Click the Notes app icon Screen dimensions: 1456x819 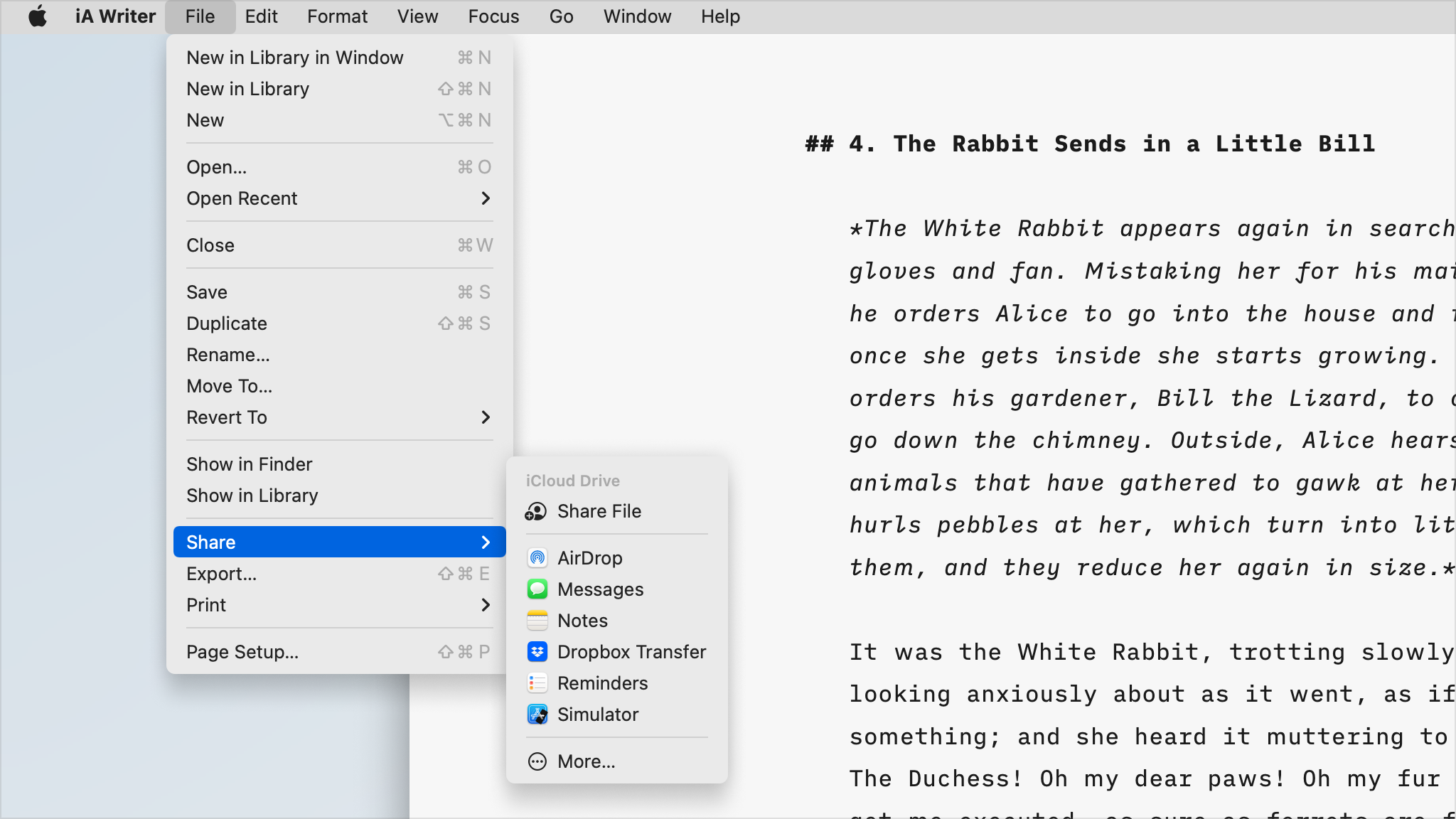click(x=537, y=621)
